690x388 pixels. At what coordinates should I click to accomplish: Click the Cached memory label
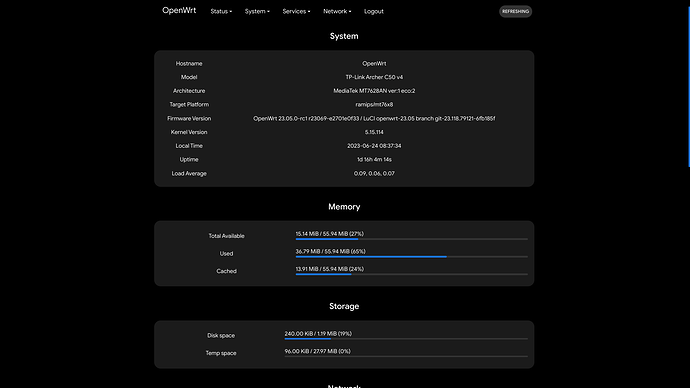coord(226,271)
